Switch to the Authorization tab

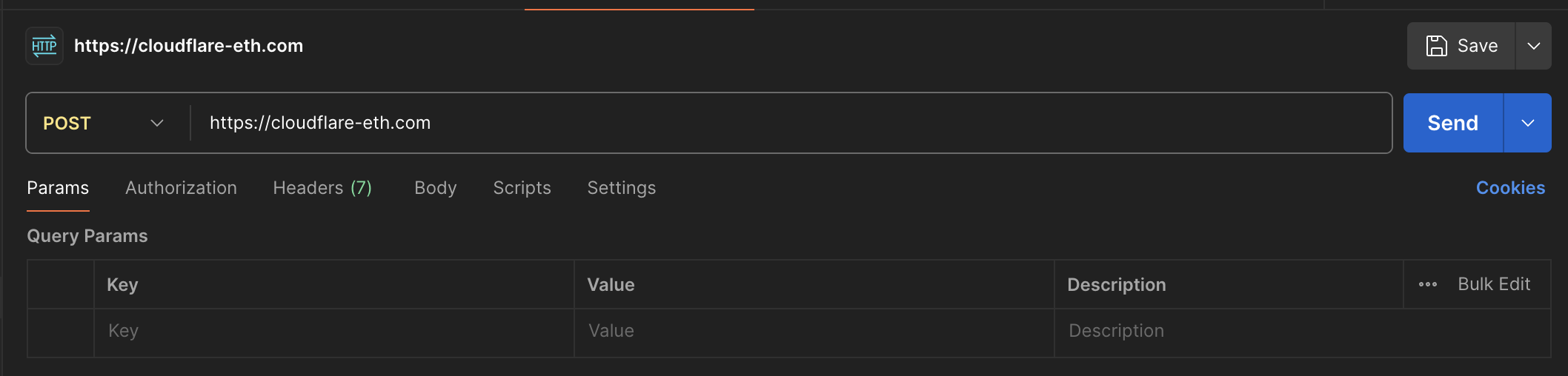(x=181, y=188)
